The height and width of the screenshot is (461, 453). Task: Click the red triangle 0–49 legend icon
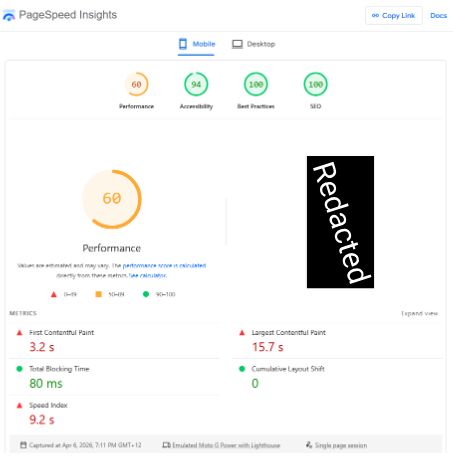coord(54,294)
